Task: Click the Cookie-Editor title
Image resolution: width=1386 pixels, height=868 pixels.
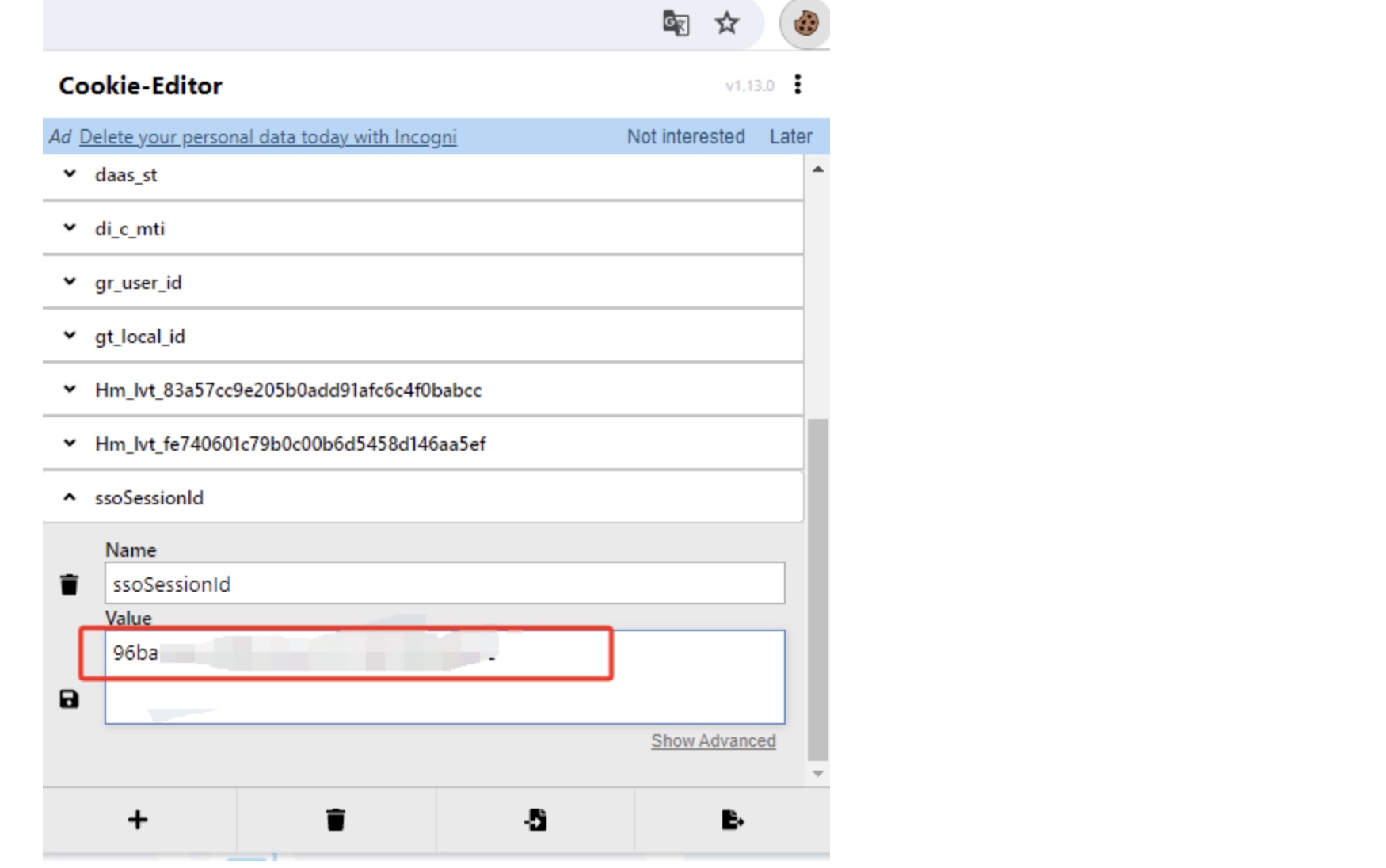Action: [x=140, y=86]
